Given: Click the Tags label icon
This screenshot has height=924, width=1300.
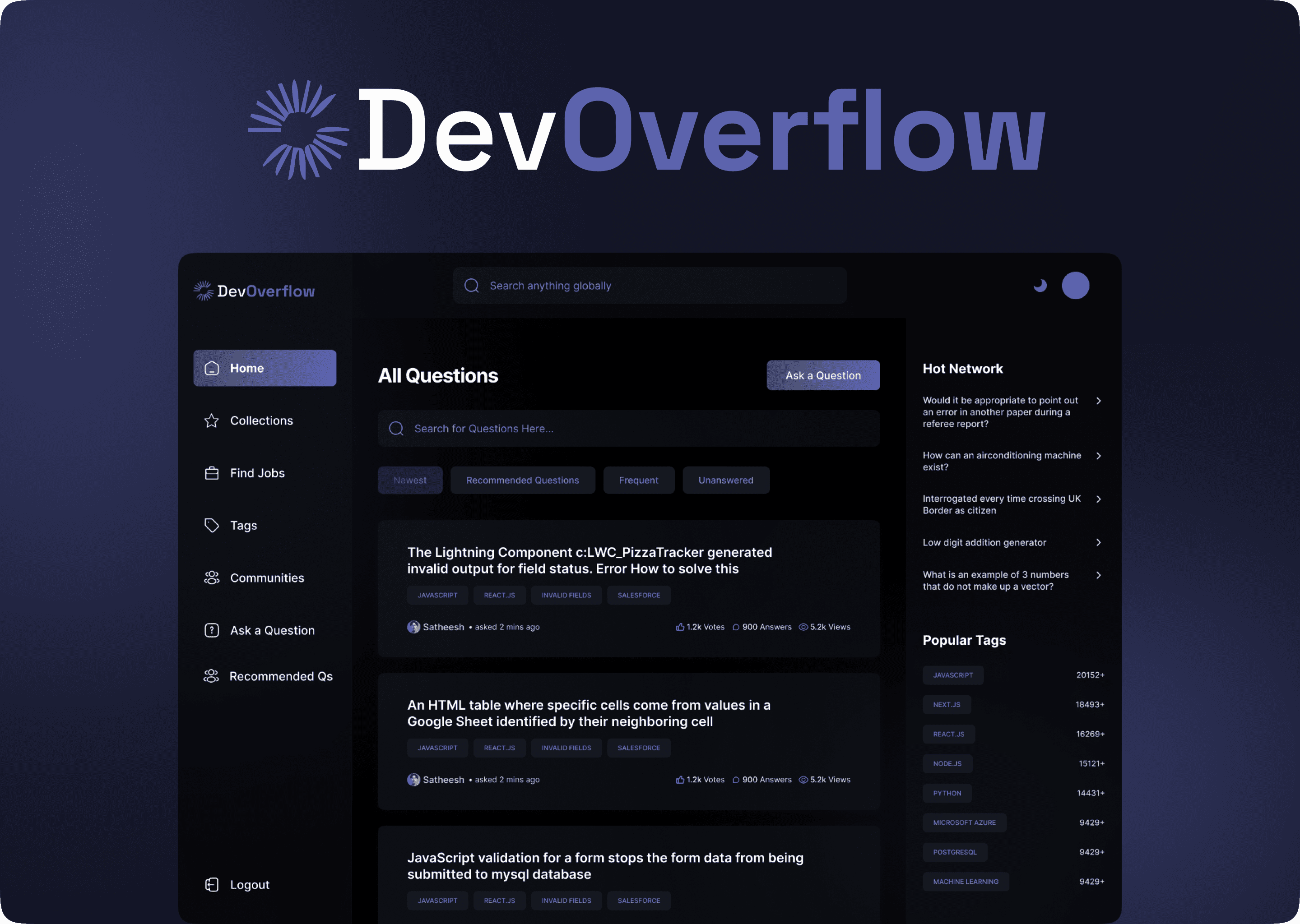Looking at the screenshot, I should coord(212,525).
